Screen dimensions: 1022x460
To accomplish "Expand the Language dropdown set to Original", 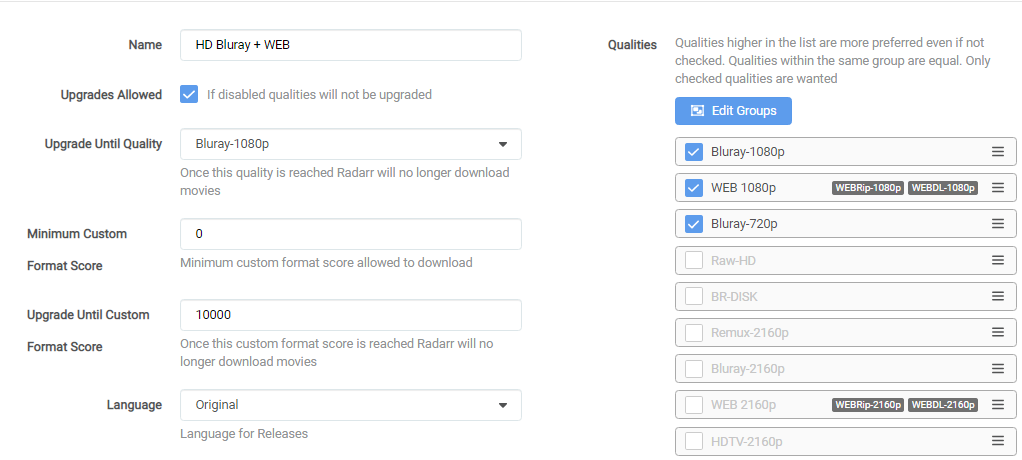I will pos(350,405).
